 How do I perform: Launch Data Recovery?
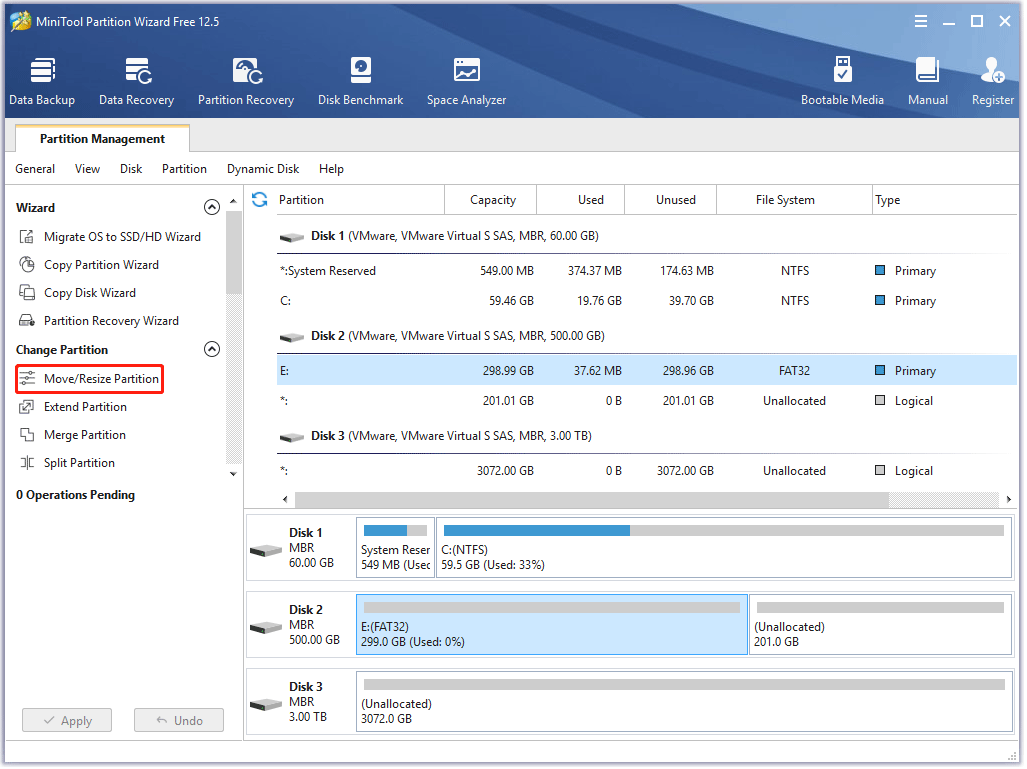coord(137,81)
